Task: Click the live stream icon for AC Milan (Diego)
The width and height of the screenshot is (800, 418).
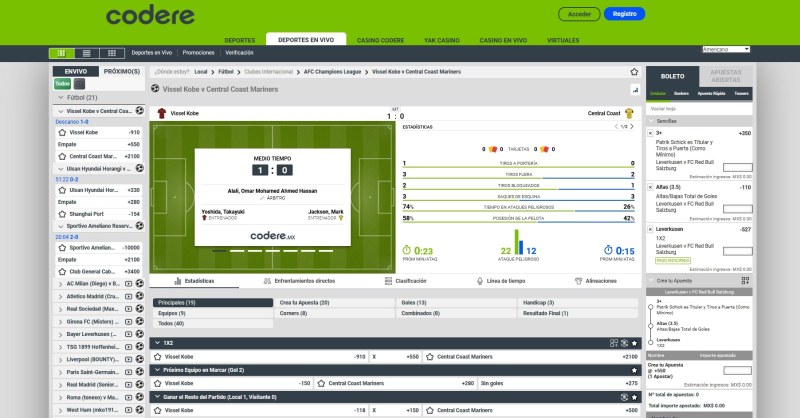Action: coord(129,284)
